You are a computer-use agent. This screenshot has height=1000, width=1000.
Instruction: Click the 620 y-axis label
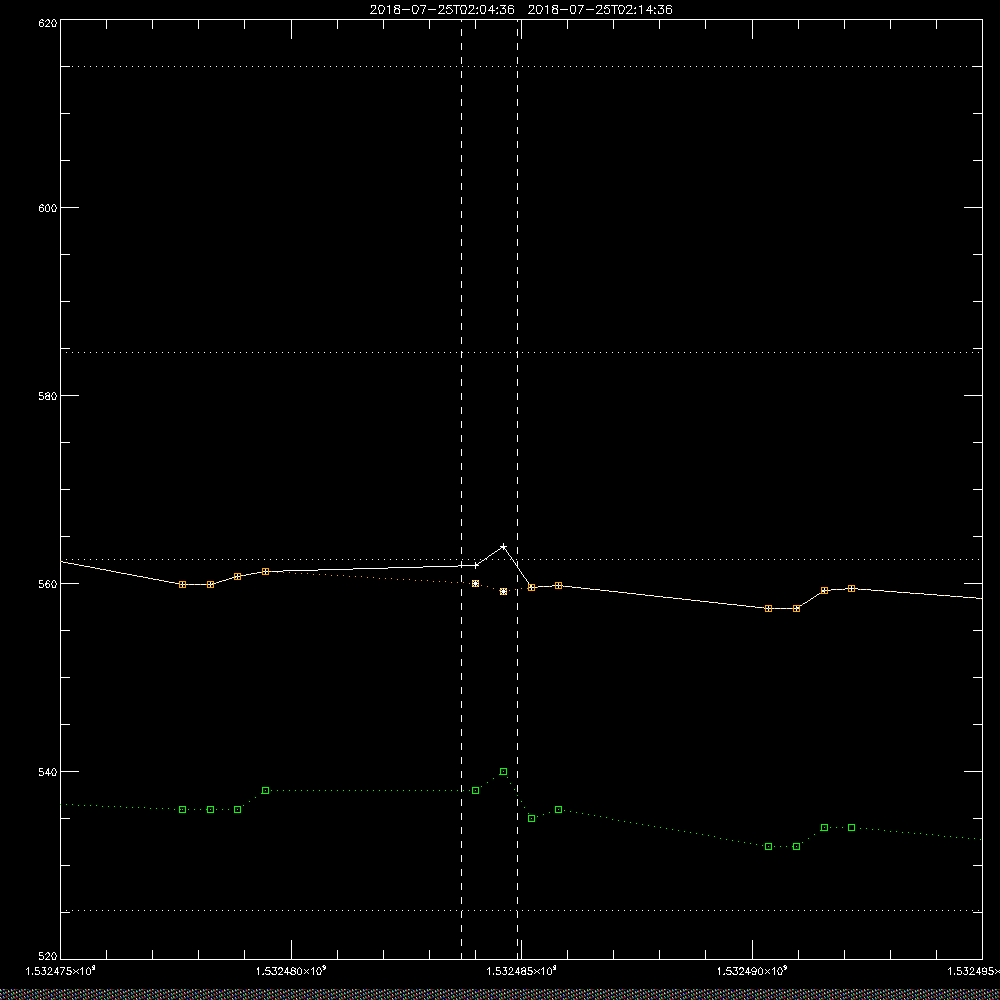pyautogui.click(x=48, y=23)
